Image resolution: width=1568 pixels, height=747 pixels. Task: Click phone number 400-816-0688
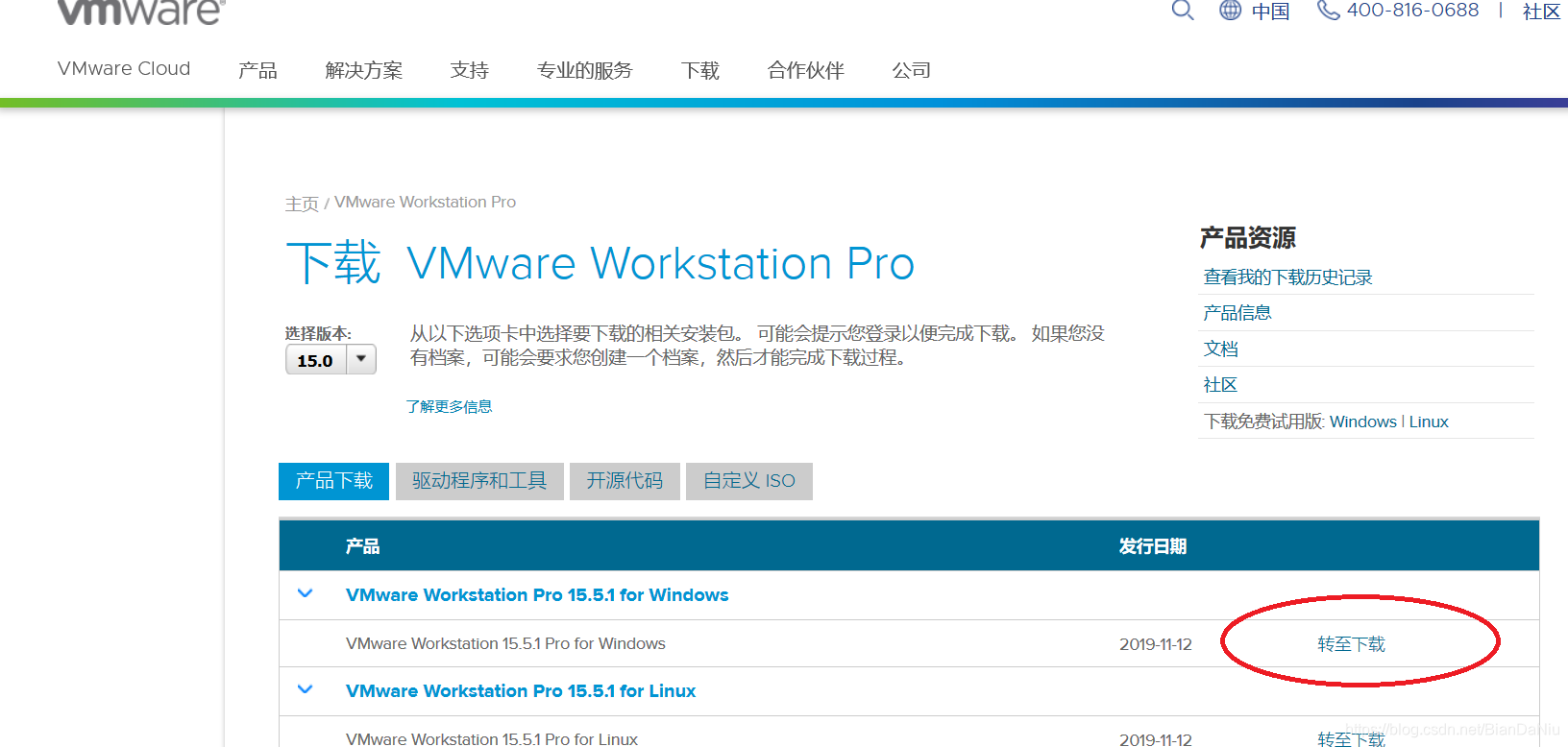click(1412, 10)
